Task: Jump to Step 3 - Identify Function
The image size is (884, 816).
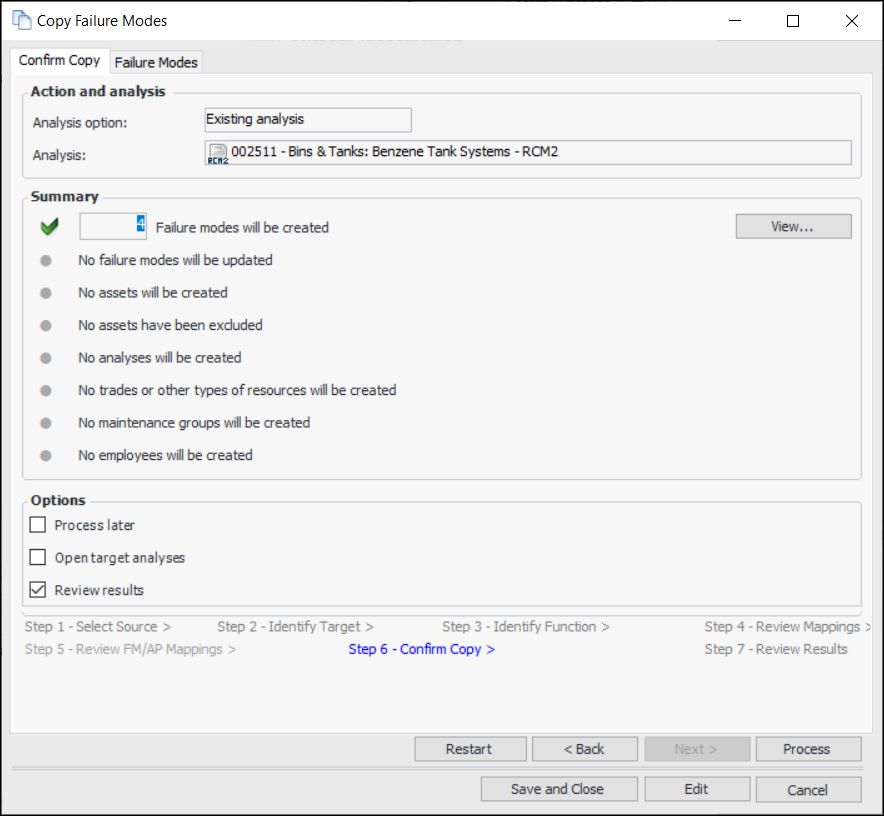Action: [x=525, y=627]
